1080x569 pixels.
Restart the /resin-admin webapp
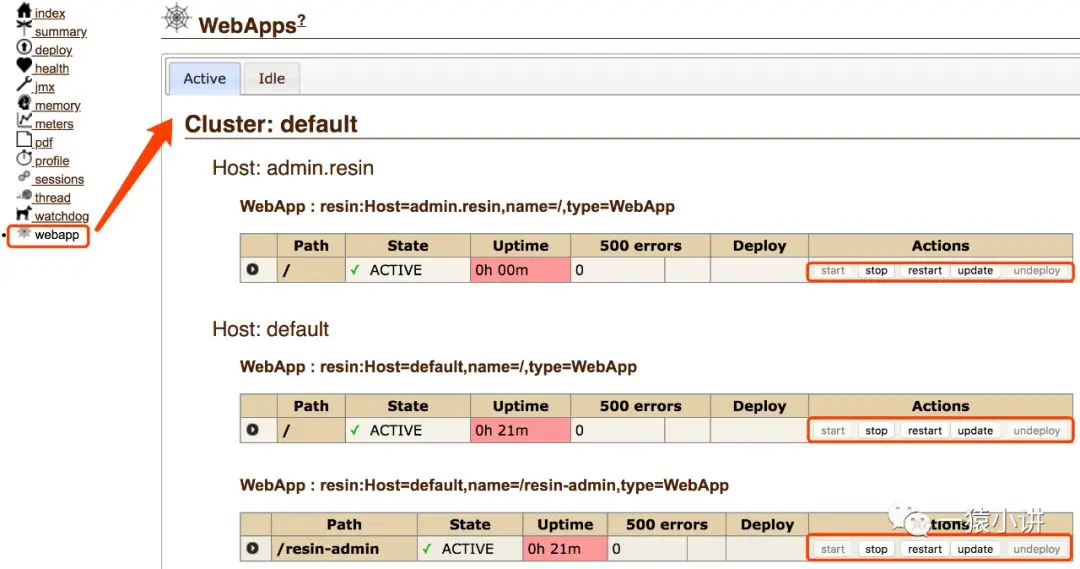coord(924,549)
